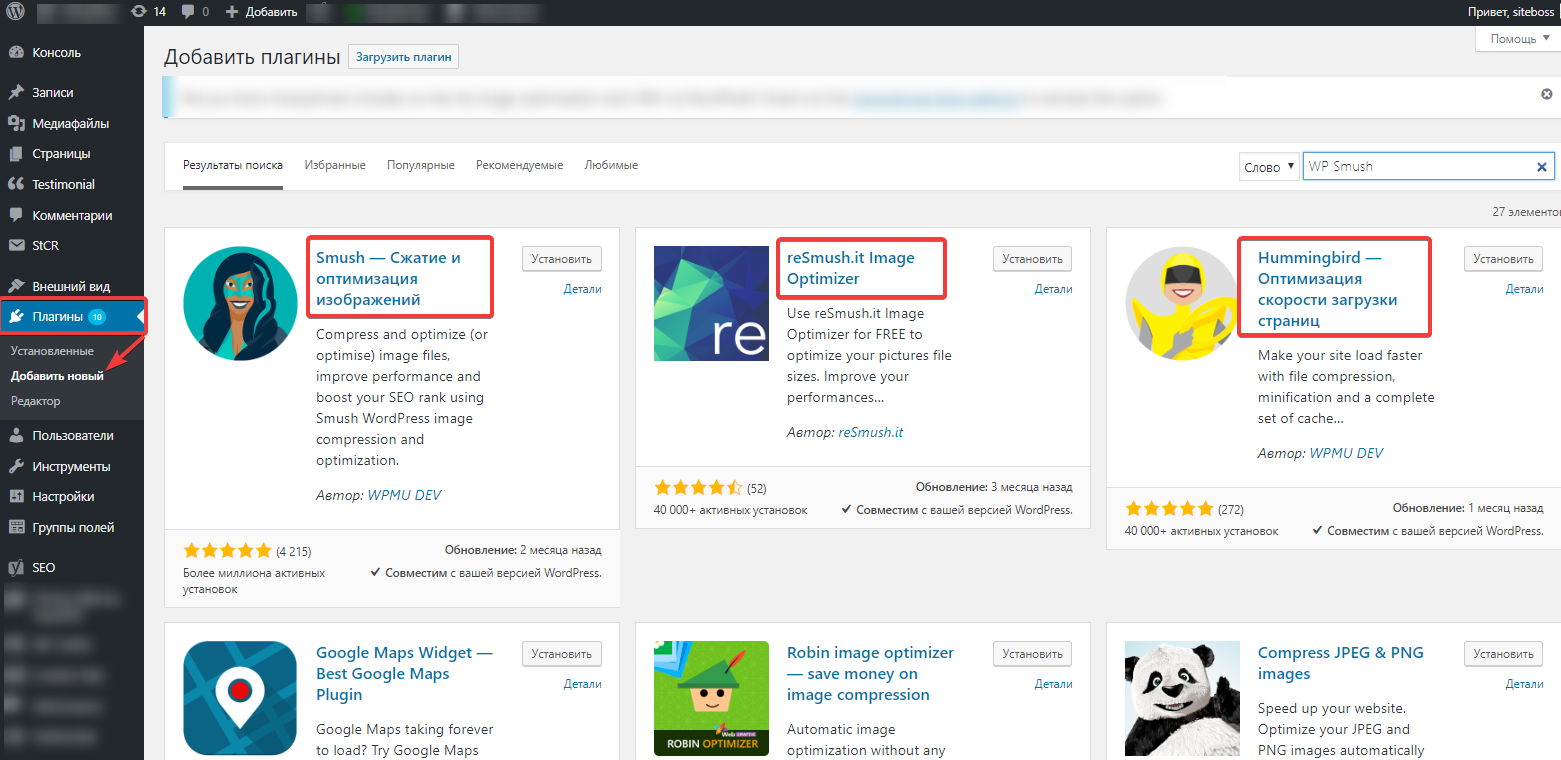Viewport: 1561px width, 760px height.
Task: Click the reSmush.it author link
Action: 871,432
